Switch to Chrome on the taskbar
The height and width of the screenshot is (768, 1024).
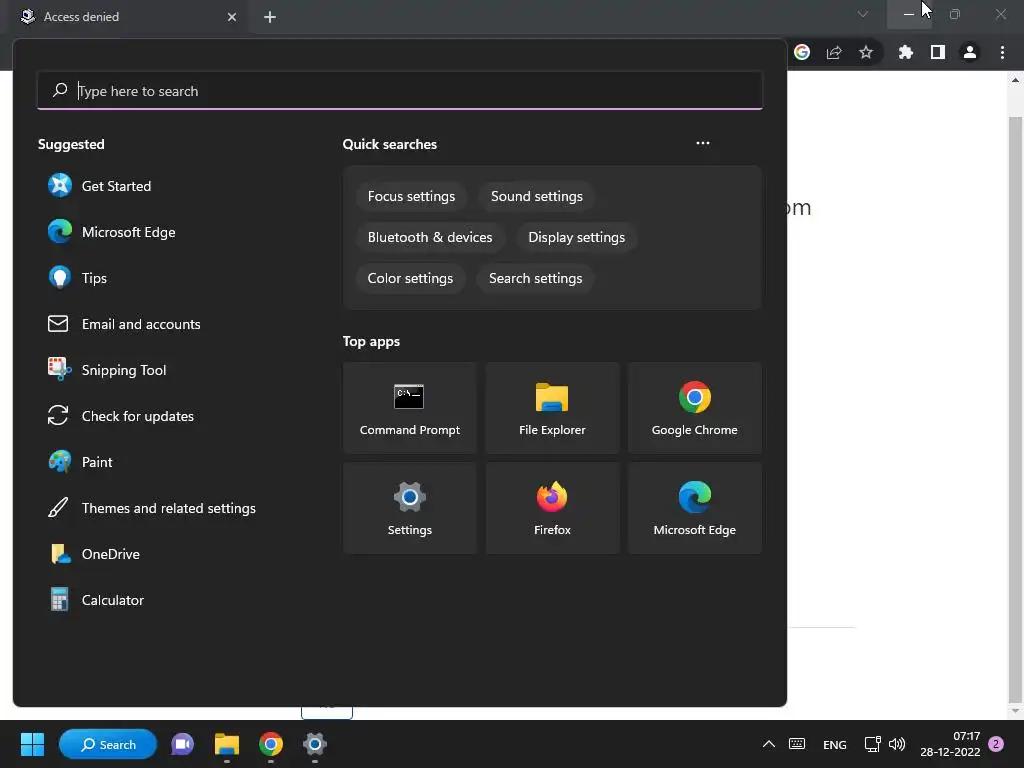271,744
